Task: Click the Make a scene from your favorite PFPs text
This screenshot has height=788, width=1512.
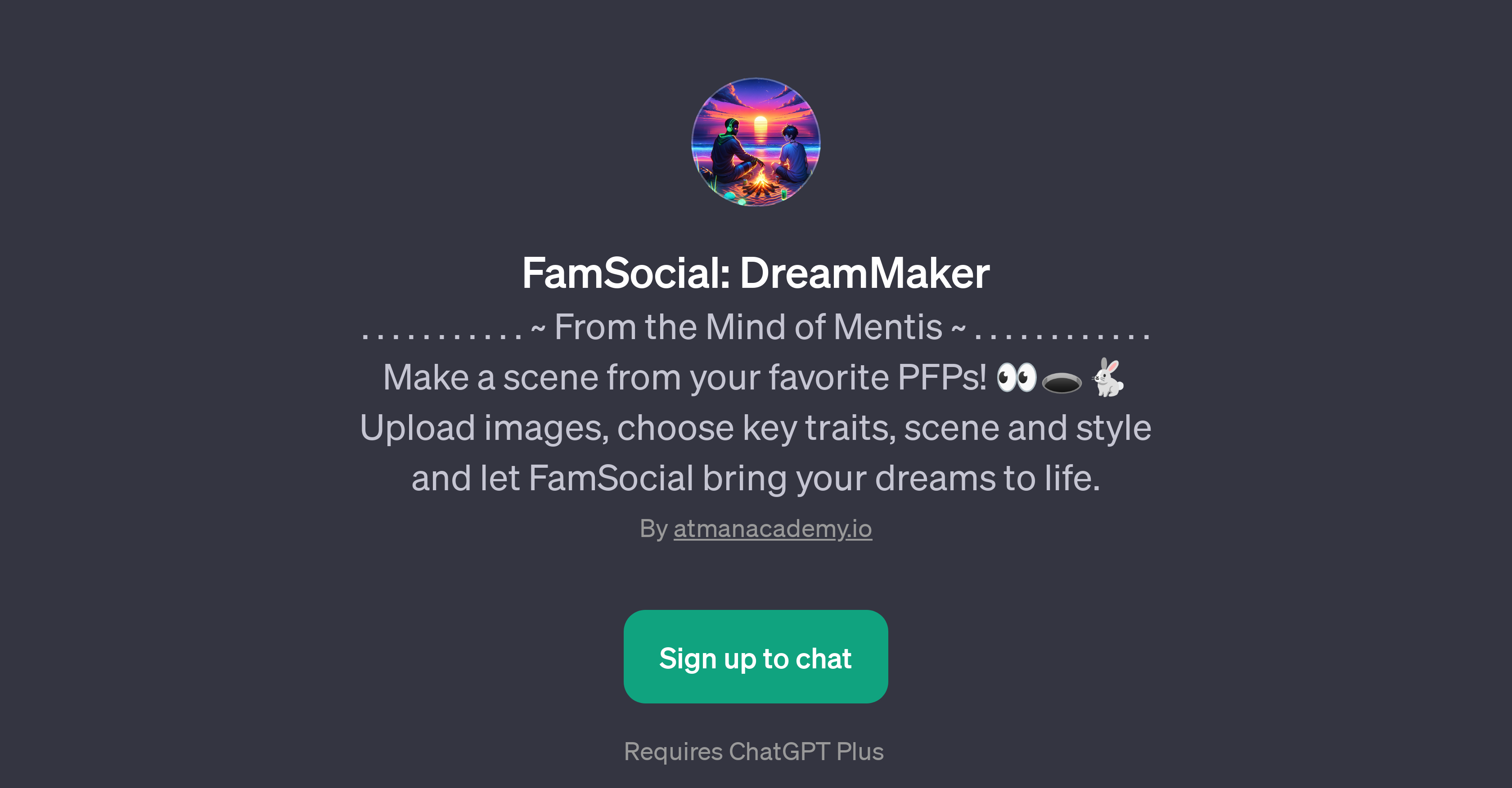Action: pos(685,377)
